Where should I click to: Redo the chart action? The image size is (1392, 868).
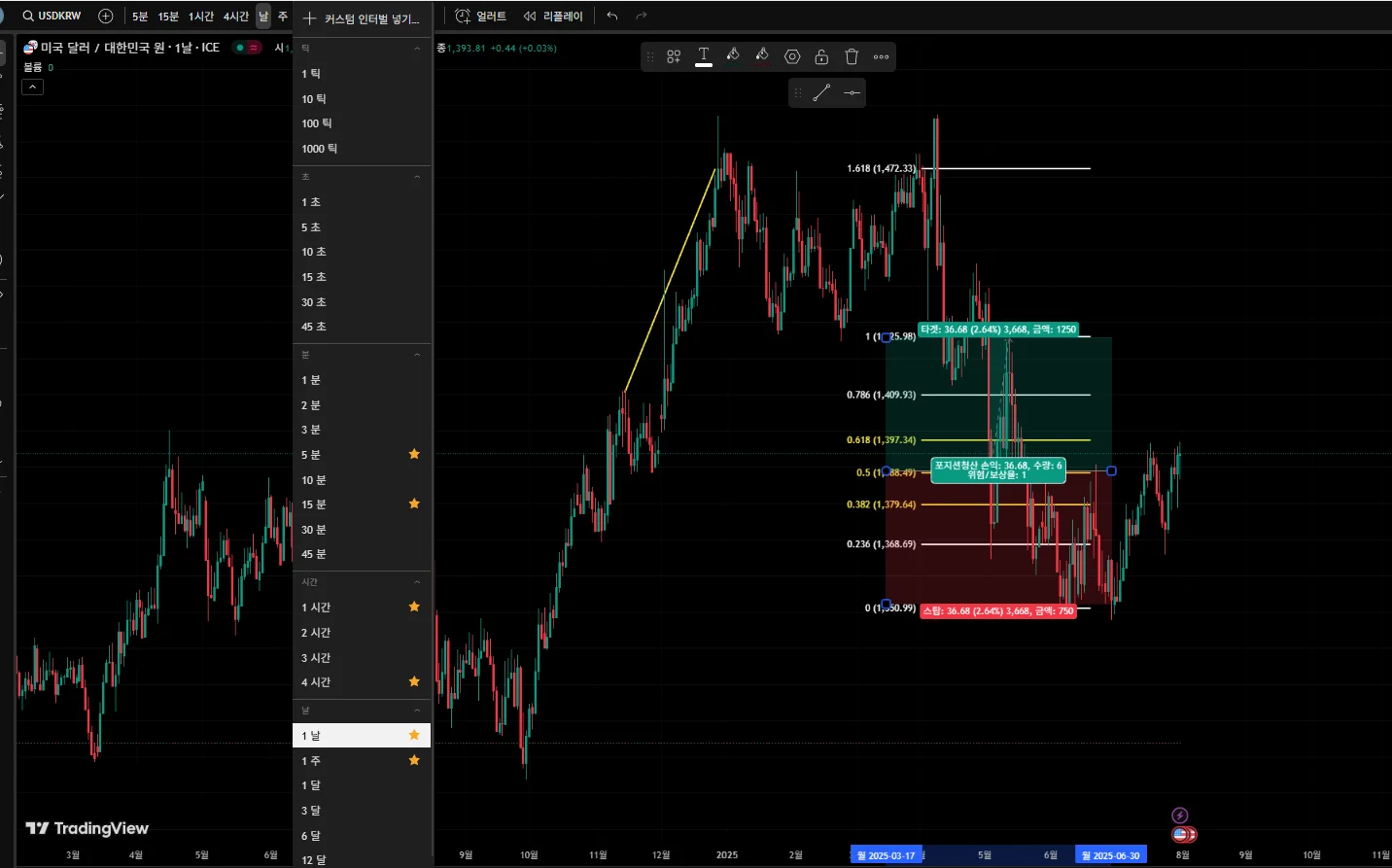[641, 17]
